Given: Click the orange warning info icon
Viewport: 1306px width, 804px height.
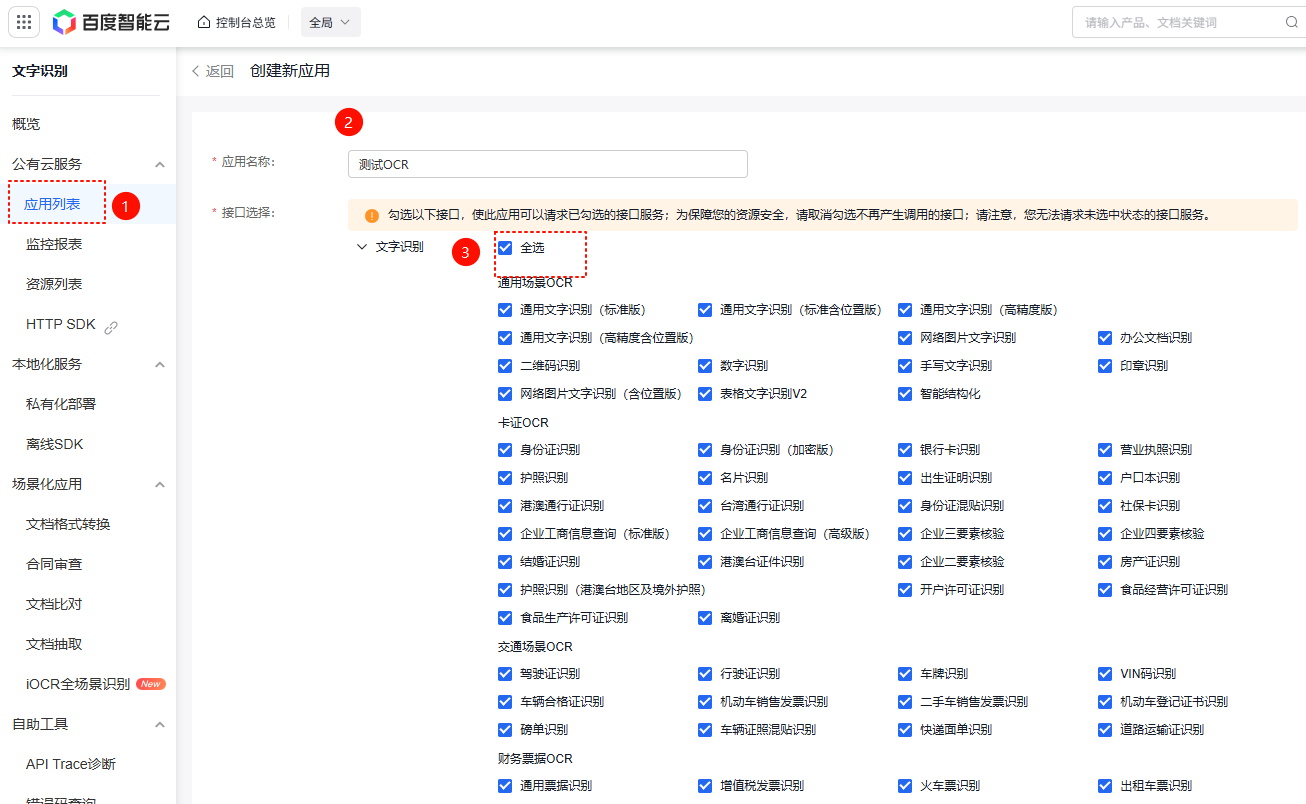Looking at the screenshot, I should coord(371,215).
